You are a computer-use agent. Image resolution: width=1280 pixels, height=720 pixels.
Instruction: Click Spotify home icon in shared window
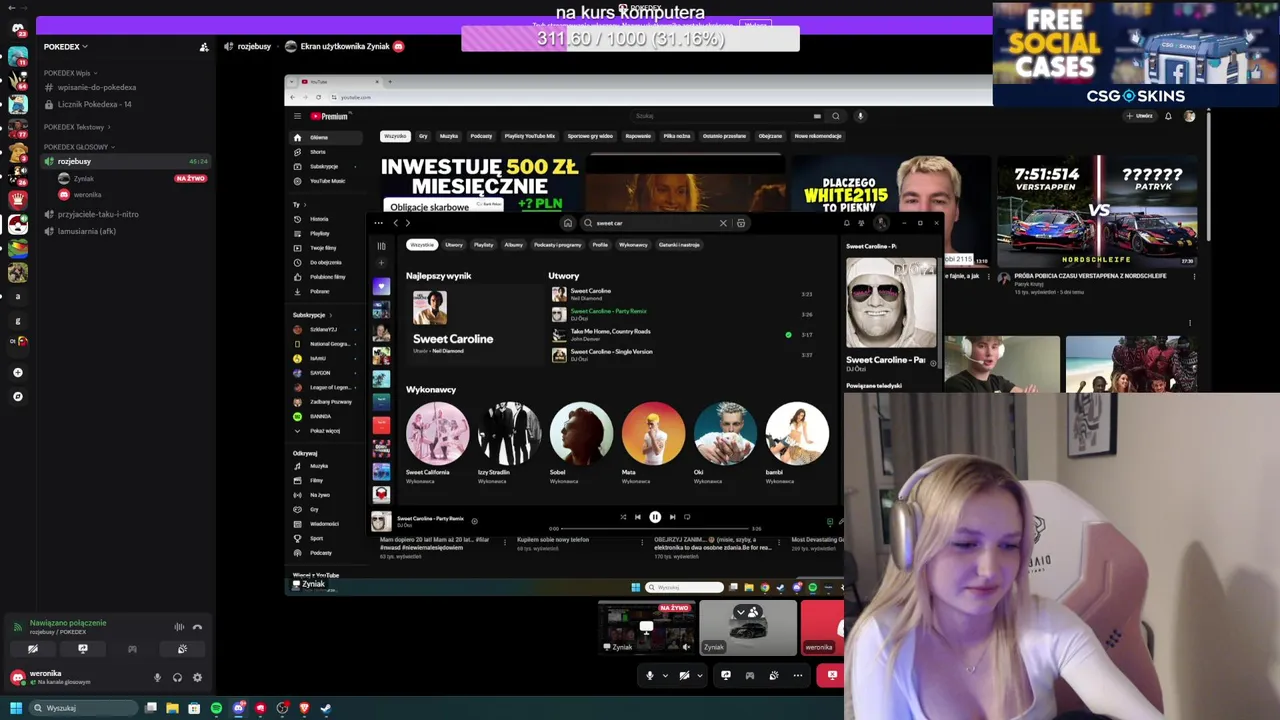568,223
